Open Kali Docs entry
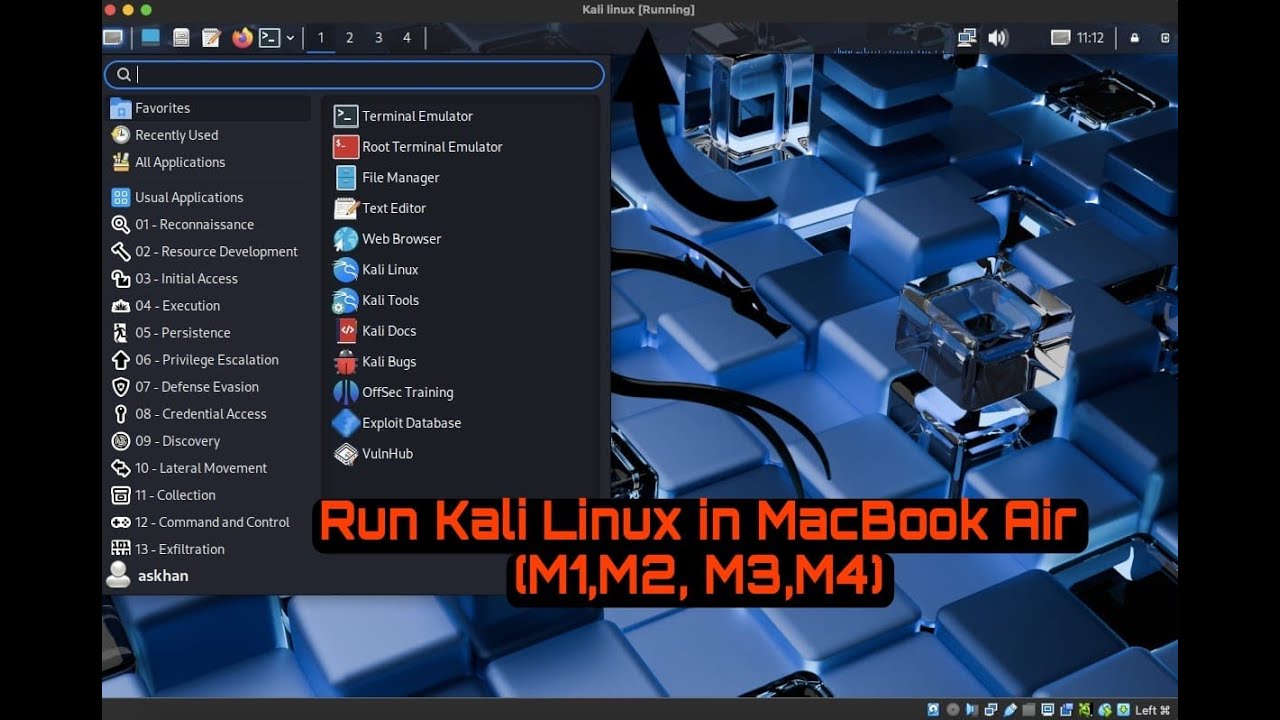 coord(375,331)
